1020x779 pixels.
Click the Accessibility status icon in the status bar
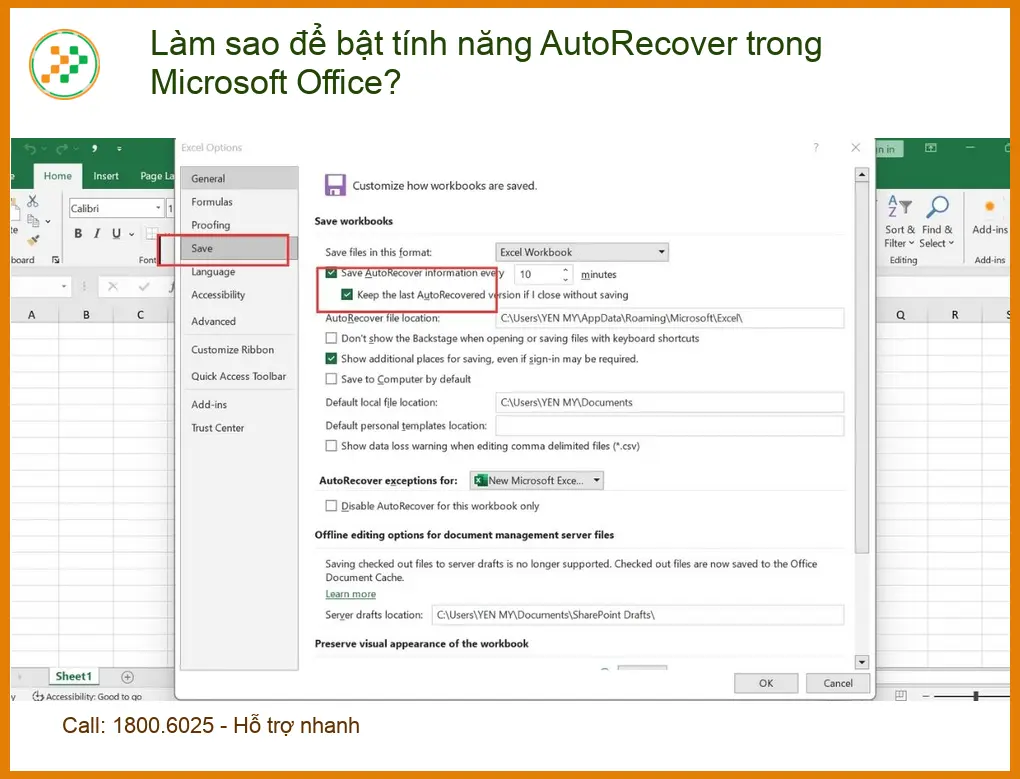click(x=38, y=696)
